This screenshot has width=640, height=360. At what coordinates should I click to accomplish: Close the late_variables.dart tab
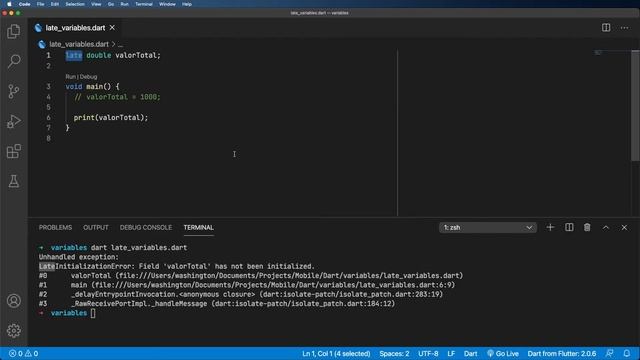tap(112, 27)
